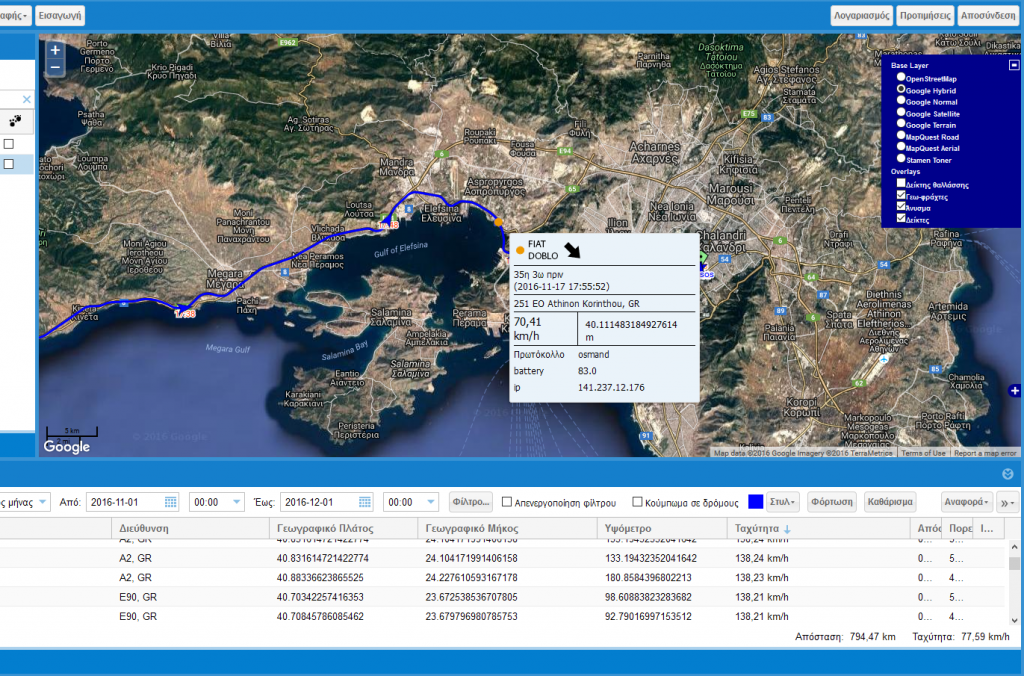Click the blue plus overview icon on map edge

1014,391
